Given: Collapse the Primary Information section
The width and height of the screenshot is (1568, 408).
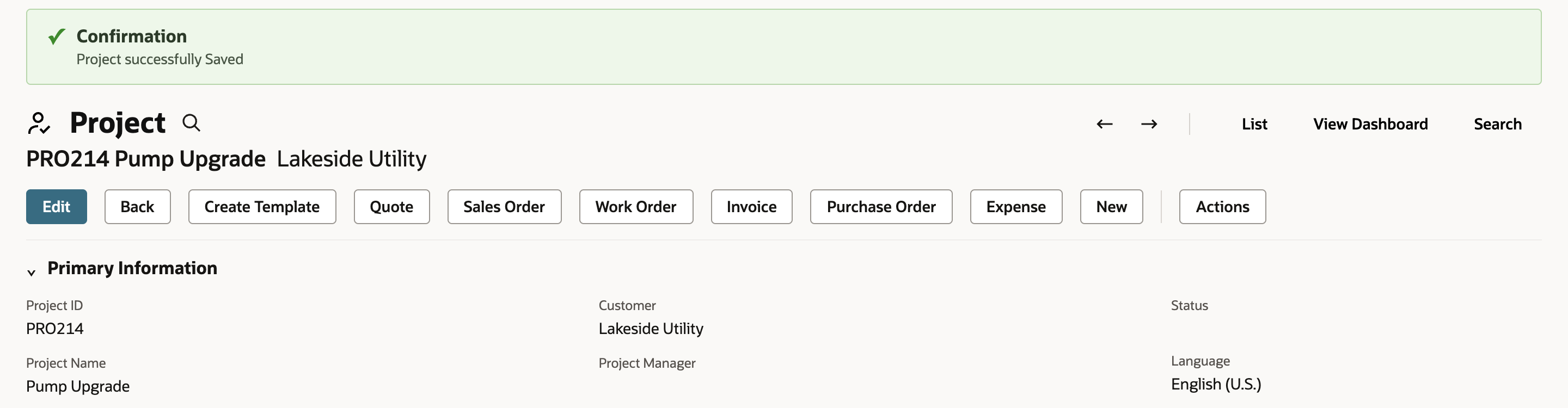Looking at the screenshot, I should [x=31, y=273].
